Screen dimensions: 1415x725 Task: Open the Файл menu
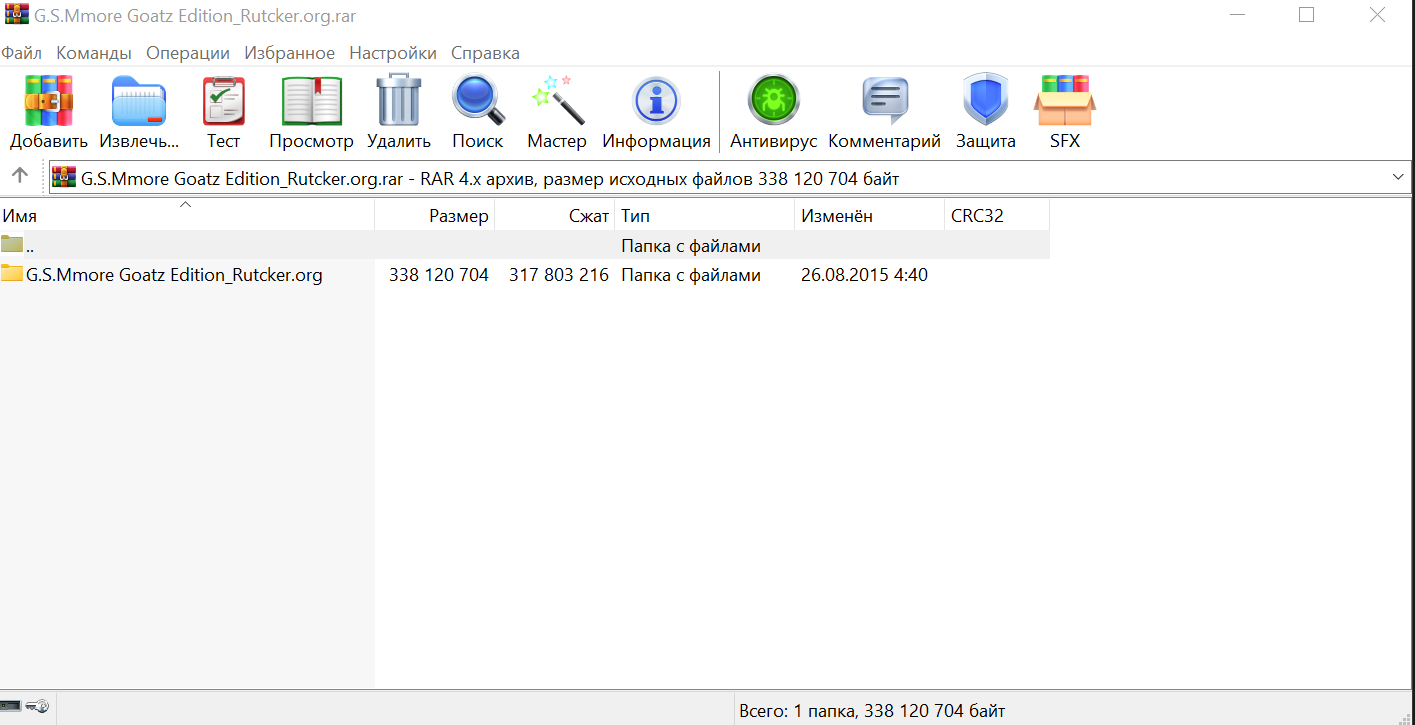click(x=22, y=53)
